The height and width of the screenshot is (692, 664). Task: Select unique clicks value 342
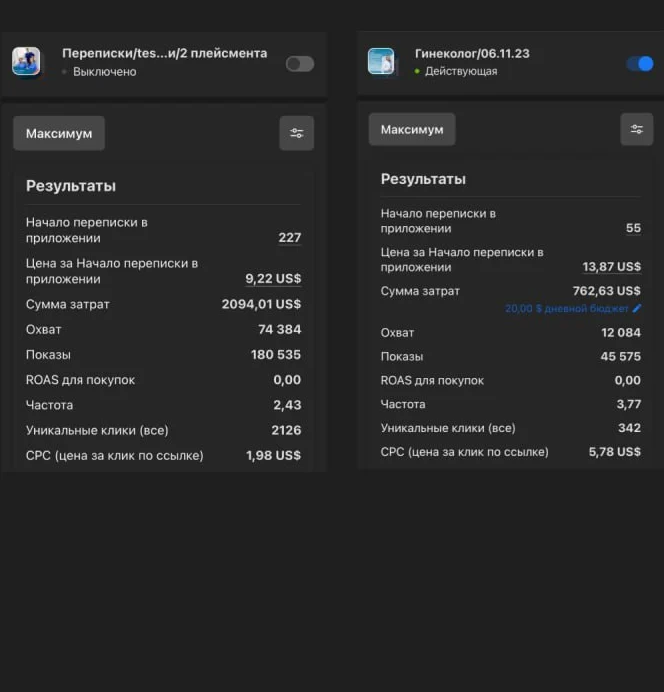(630, 428)
